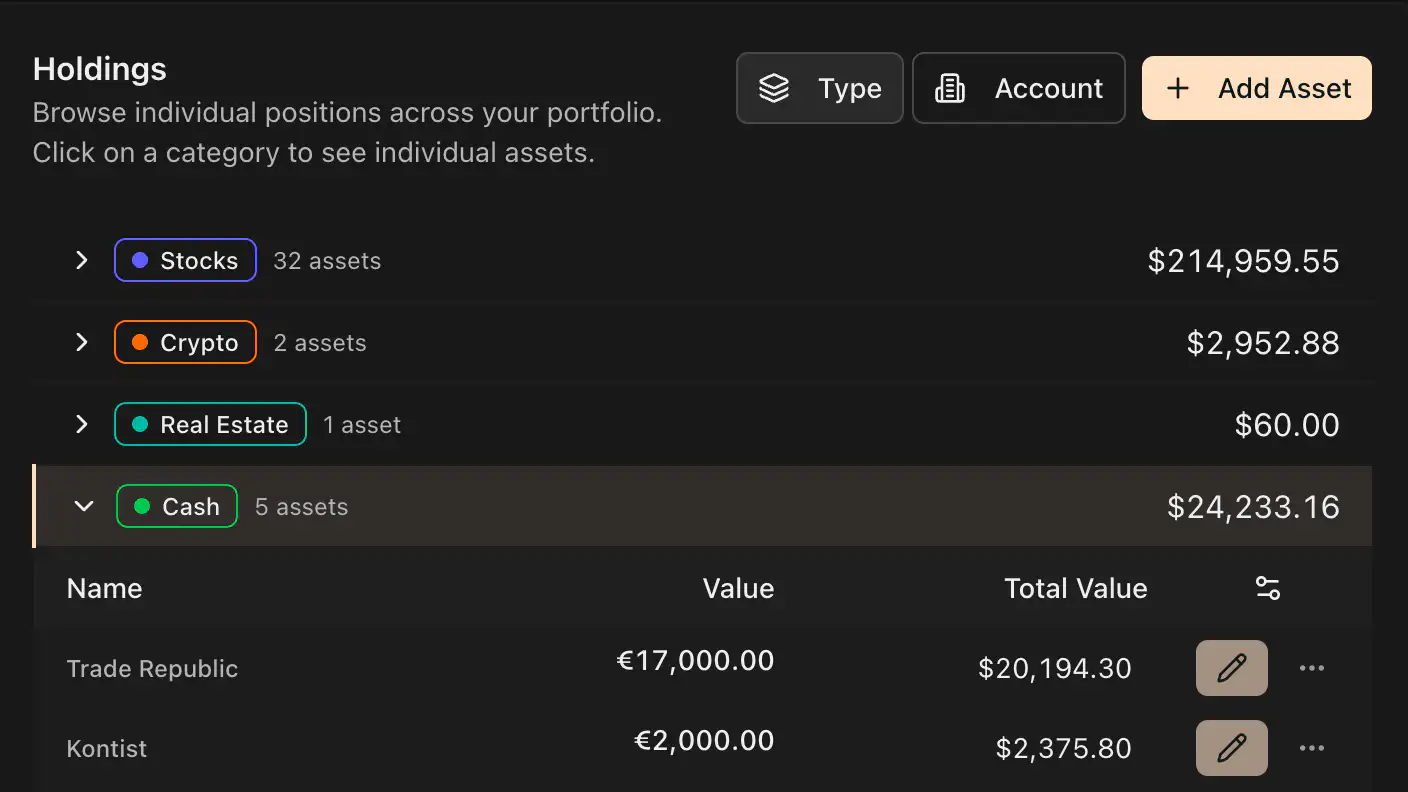Switch grouping to Account

click(1018, 88)
